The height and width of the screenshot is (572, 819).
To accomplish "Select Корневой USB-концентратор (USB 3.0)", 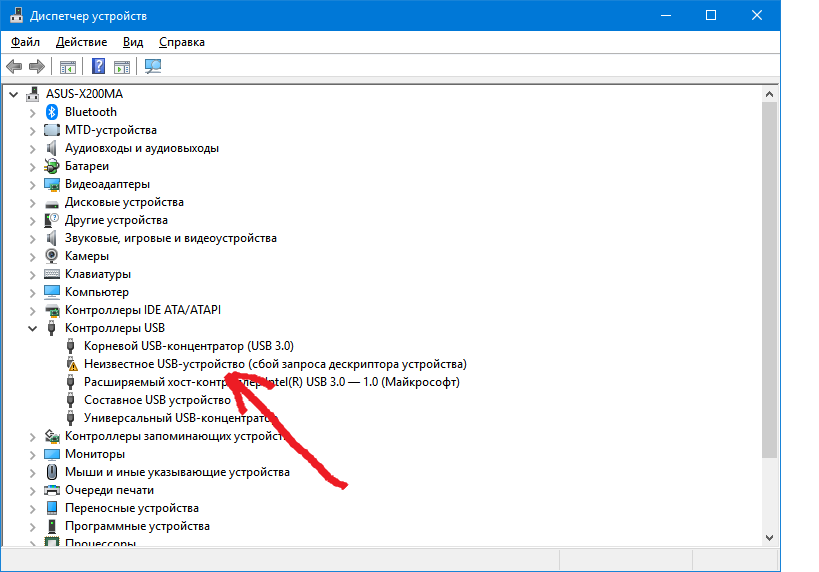I will click(x=188, y=346).
